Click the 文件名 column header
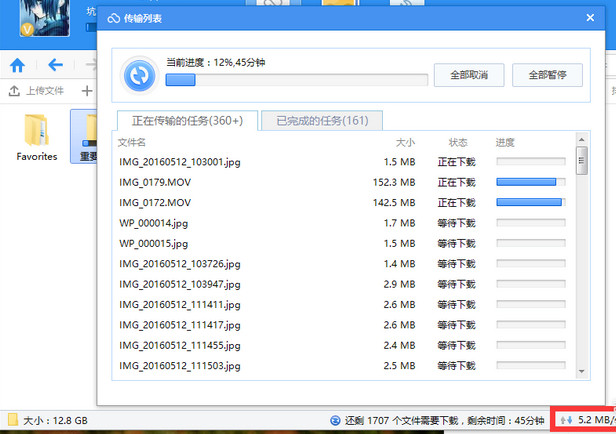The width and height of the screenshot is (616, 434). (x=132, y=142)
